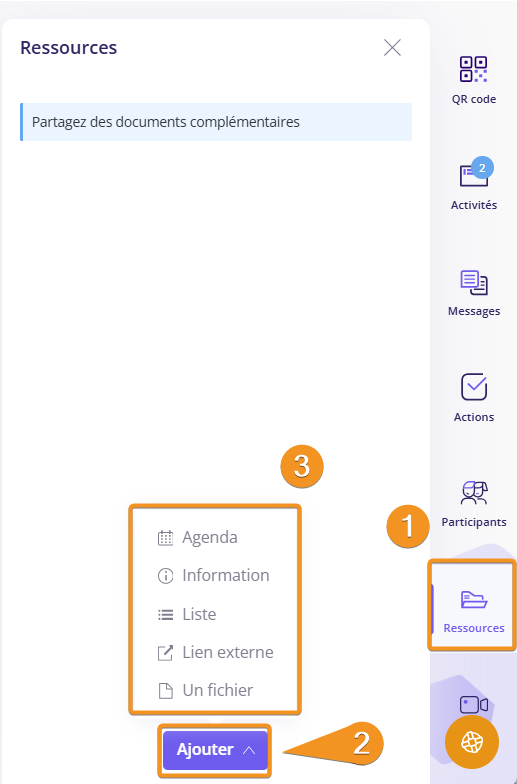Click the chevron on the Ajouter button
517x784 pixels.
click(249, 750)
